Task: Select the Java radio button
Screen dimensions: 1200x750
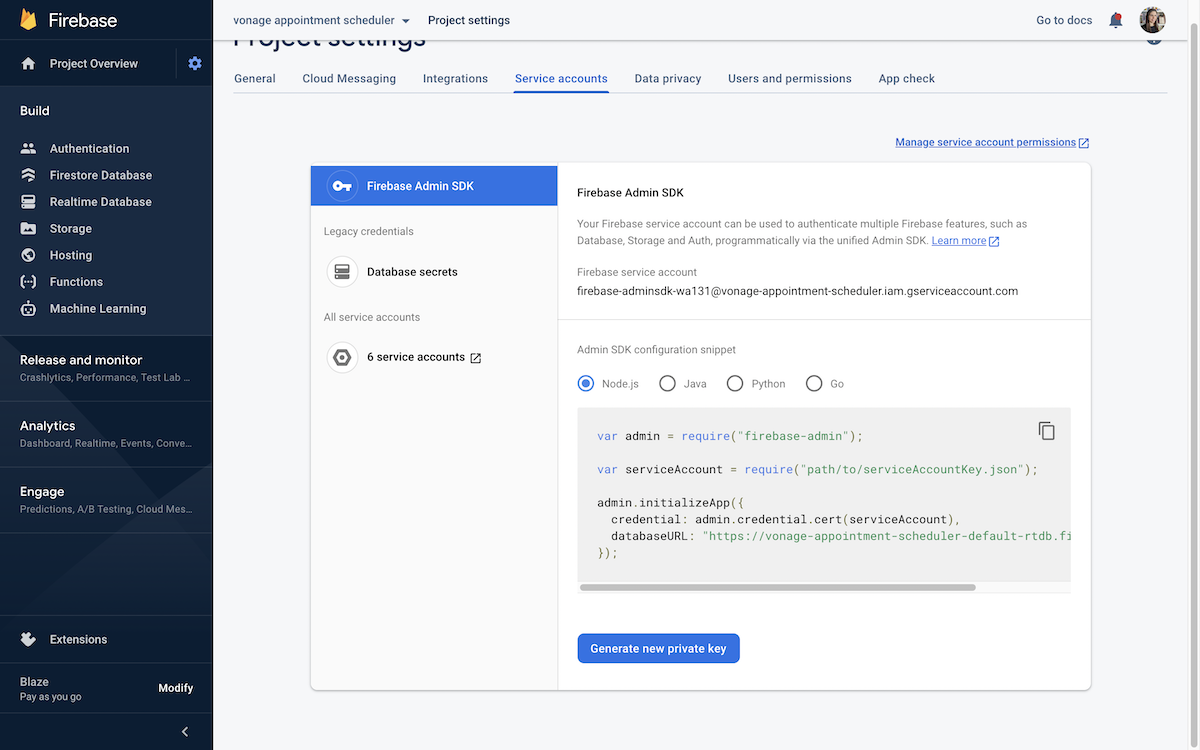Action: (x=667, y=383)
